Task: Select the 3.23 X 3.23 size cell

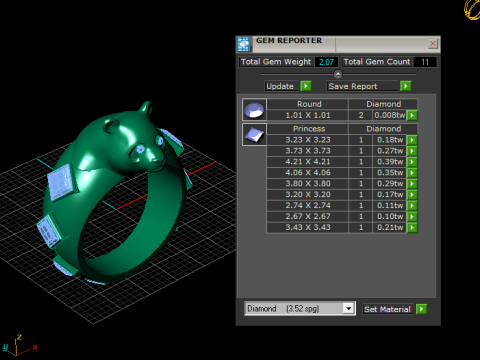Action: tap(308, 140)
